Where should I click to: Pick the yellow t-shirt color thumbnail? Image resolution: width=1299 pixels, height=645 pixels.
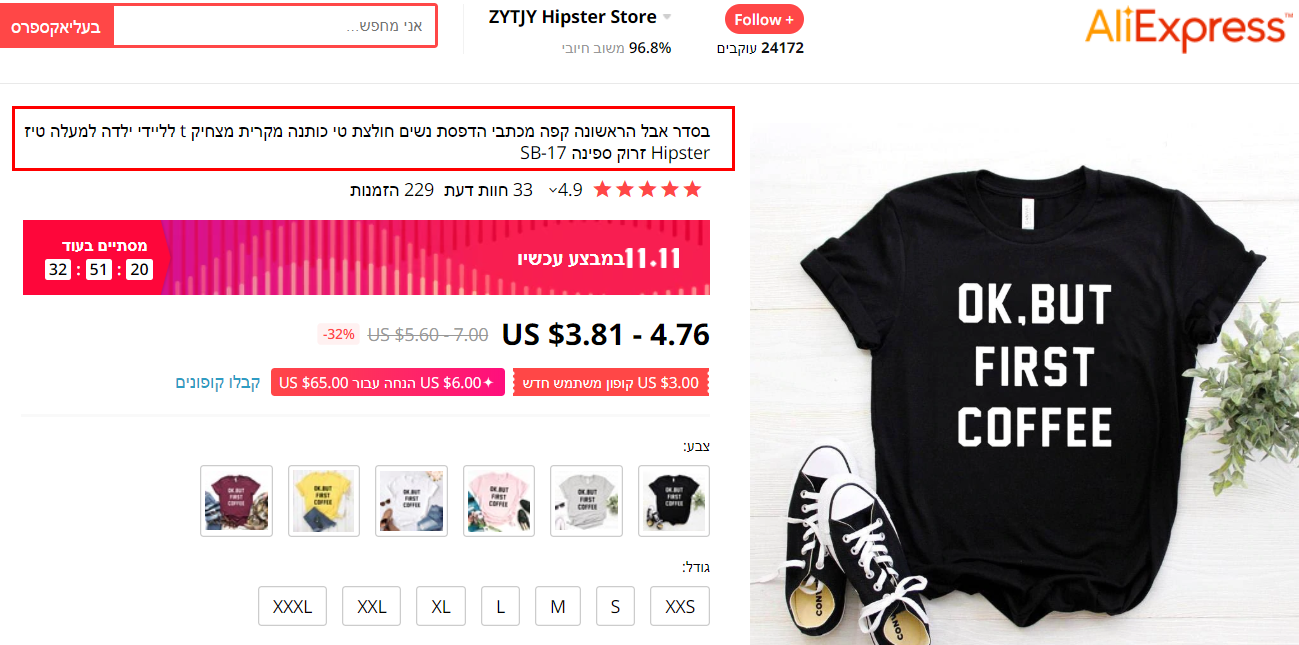pyautogui.click(x=324, y=500)
